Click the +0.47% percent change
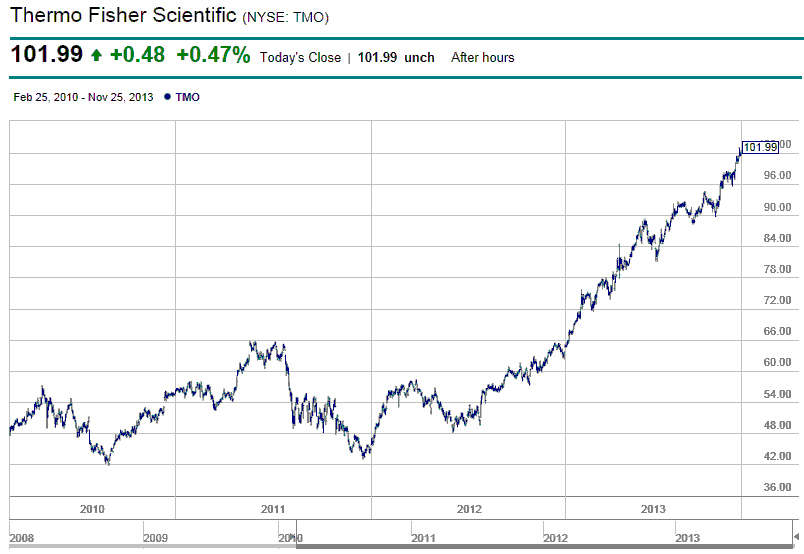804x554 pixels. coord(213,54)
